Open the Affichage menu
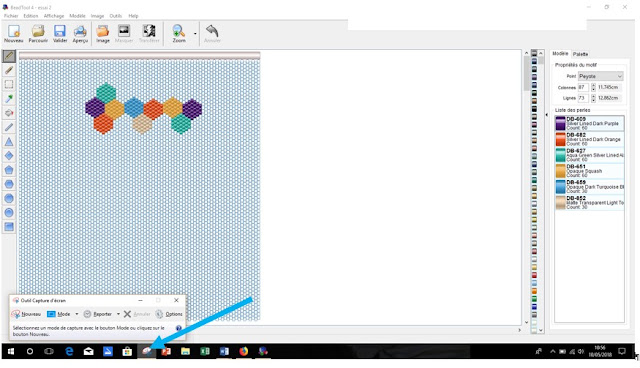Image resolution: width=640 pixels, height=368 pixels. pyautogui.click(x=54, y=16)
